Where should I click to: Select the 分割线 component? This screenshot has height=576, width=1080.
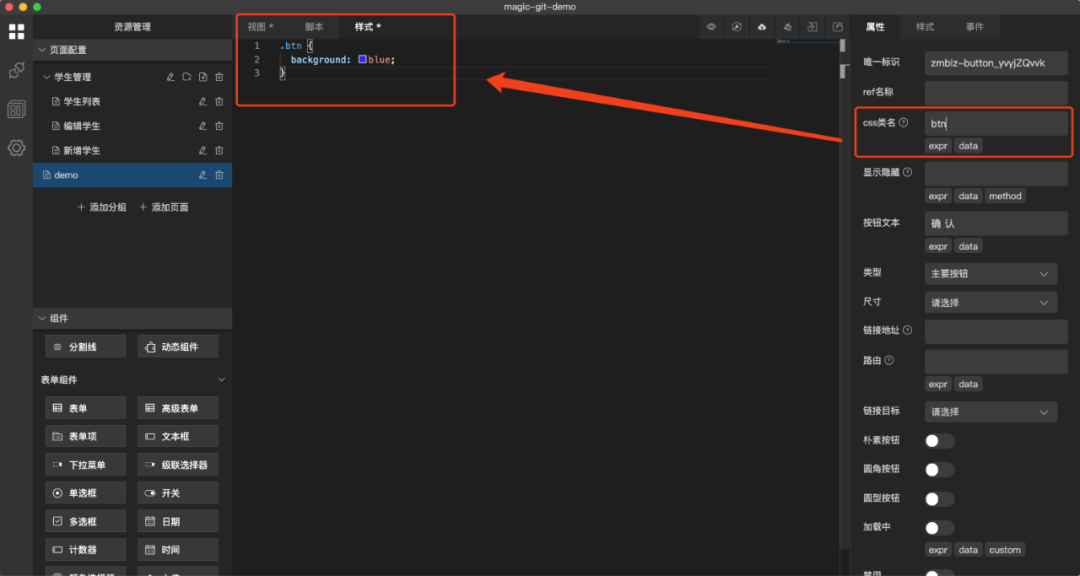[86, 347]
